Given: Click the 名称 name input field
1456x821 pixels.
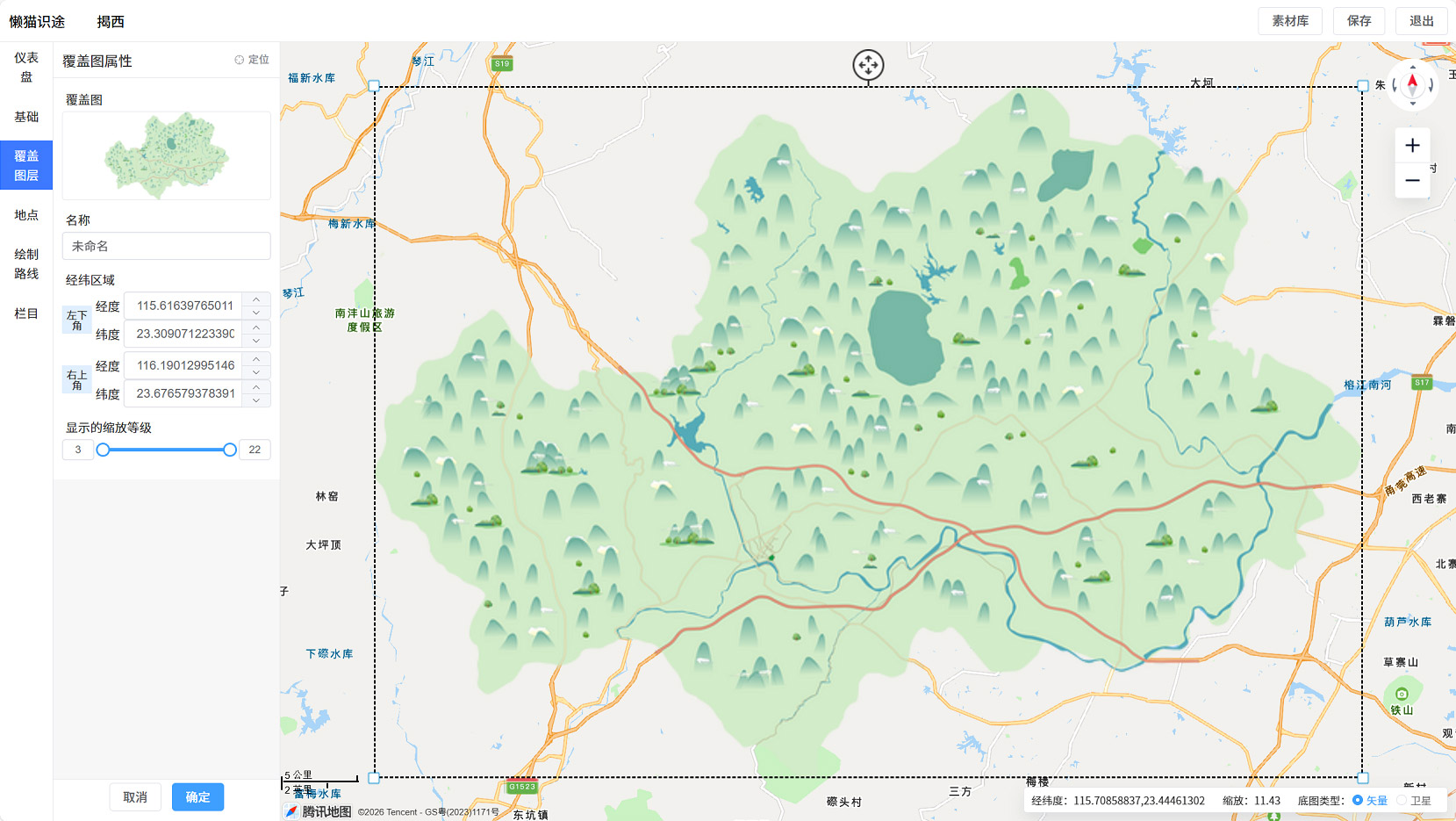Looking at the screenshot, I should [166, 246].
